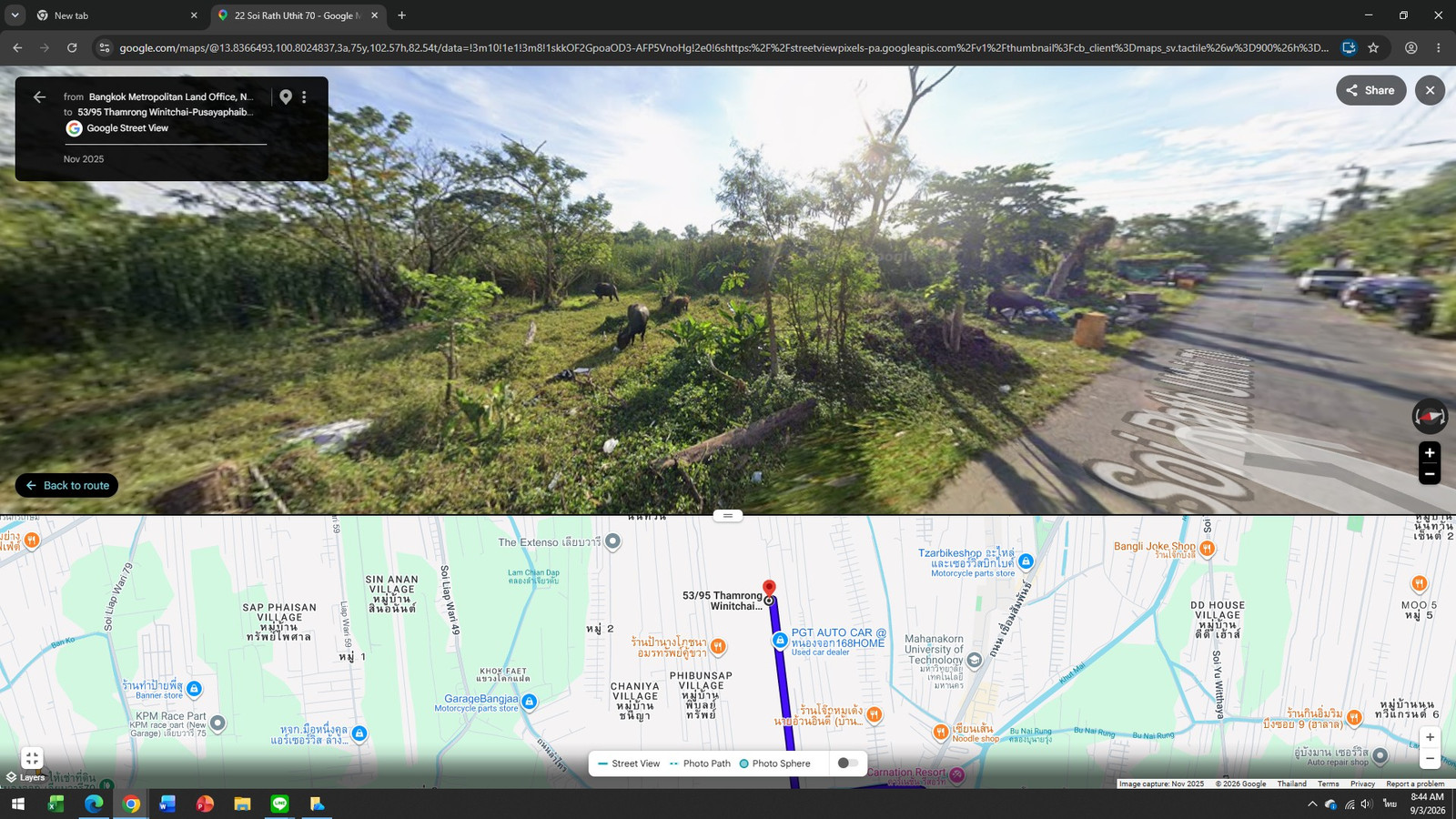This screenshot has height=819, width=1456.
Task: Zoom in the Street View image
Action: click(x=1430, y=452)
